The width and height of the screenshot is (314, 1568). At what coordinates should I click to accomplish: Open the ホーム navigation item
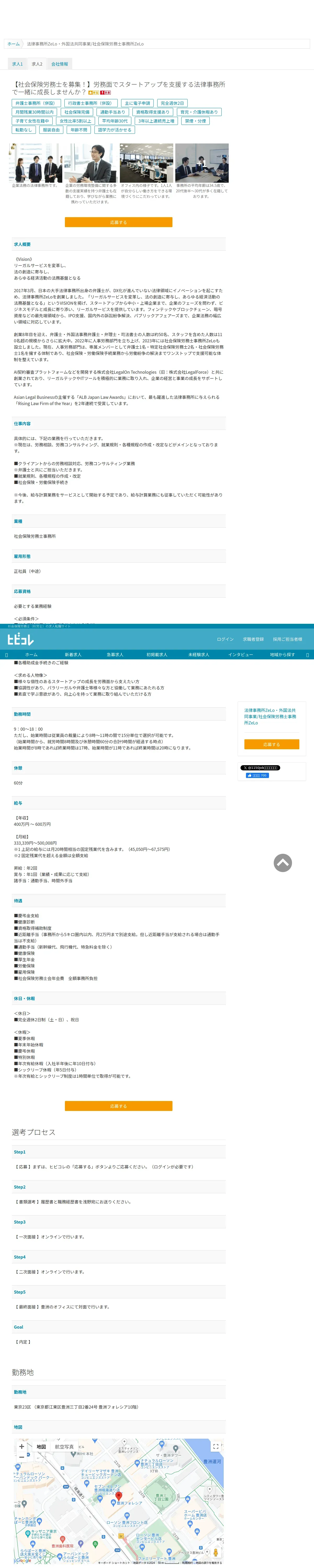point(31,654)
